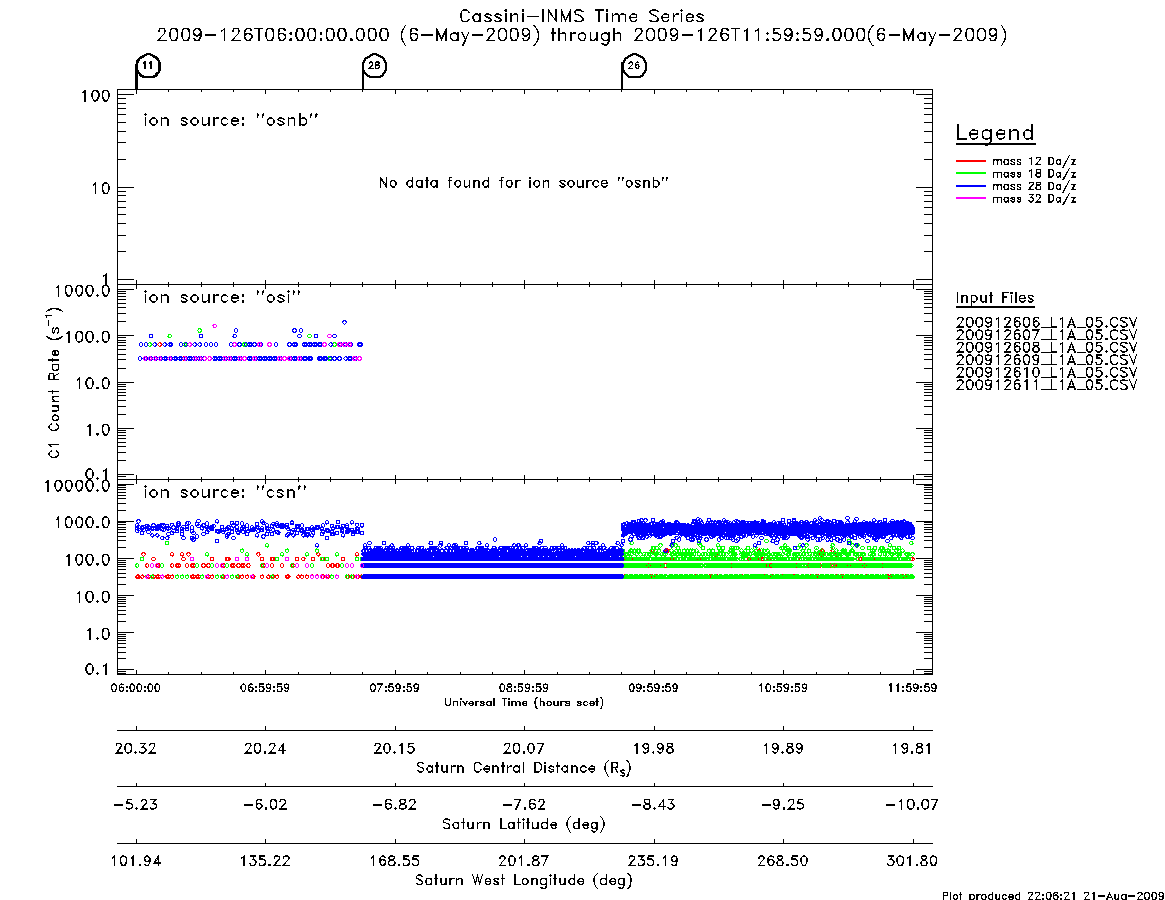Click the 11:59:59 time tick label

(912, 688)
